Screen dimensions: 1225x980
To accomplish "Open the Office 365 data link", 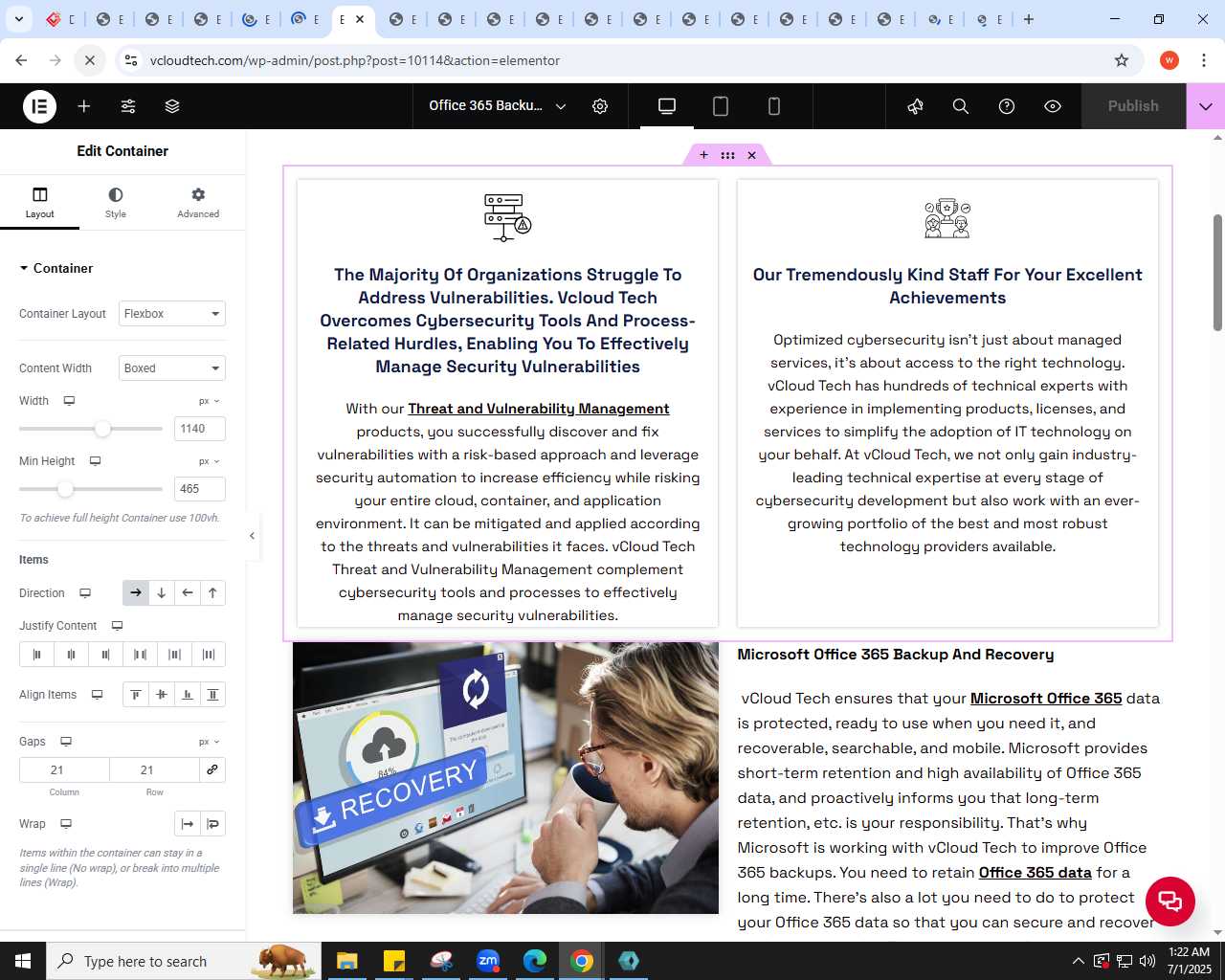I will click(x=1036, y=873).
